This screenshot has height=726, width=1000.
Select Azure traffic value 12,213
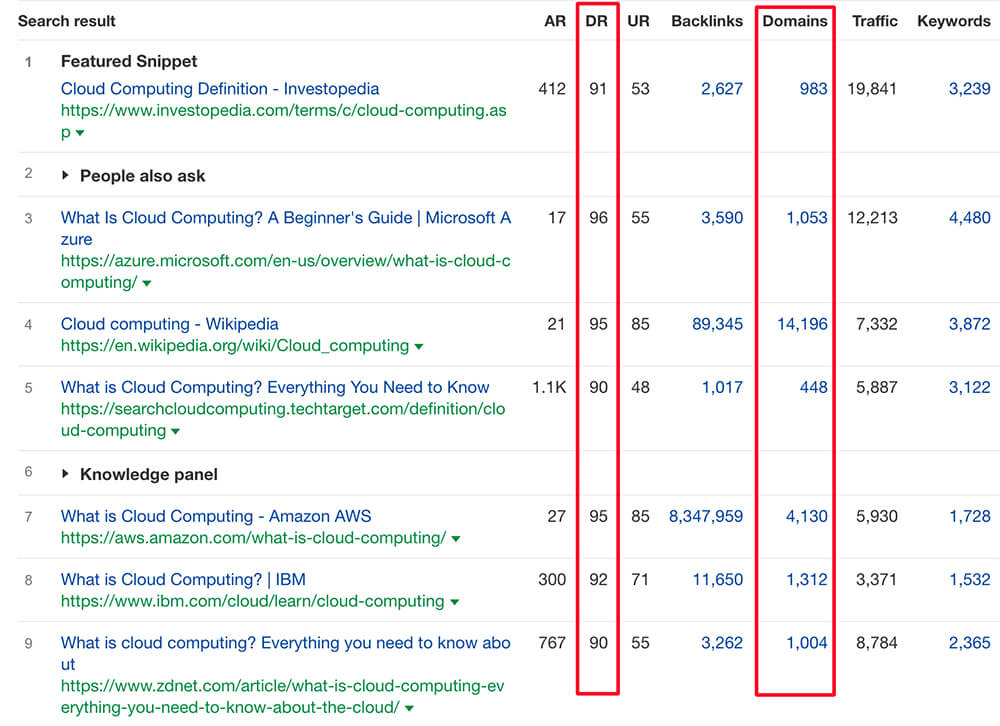click(872, 218)
